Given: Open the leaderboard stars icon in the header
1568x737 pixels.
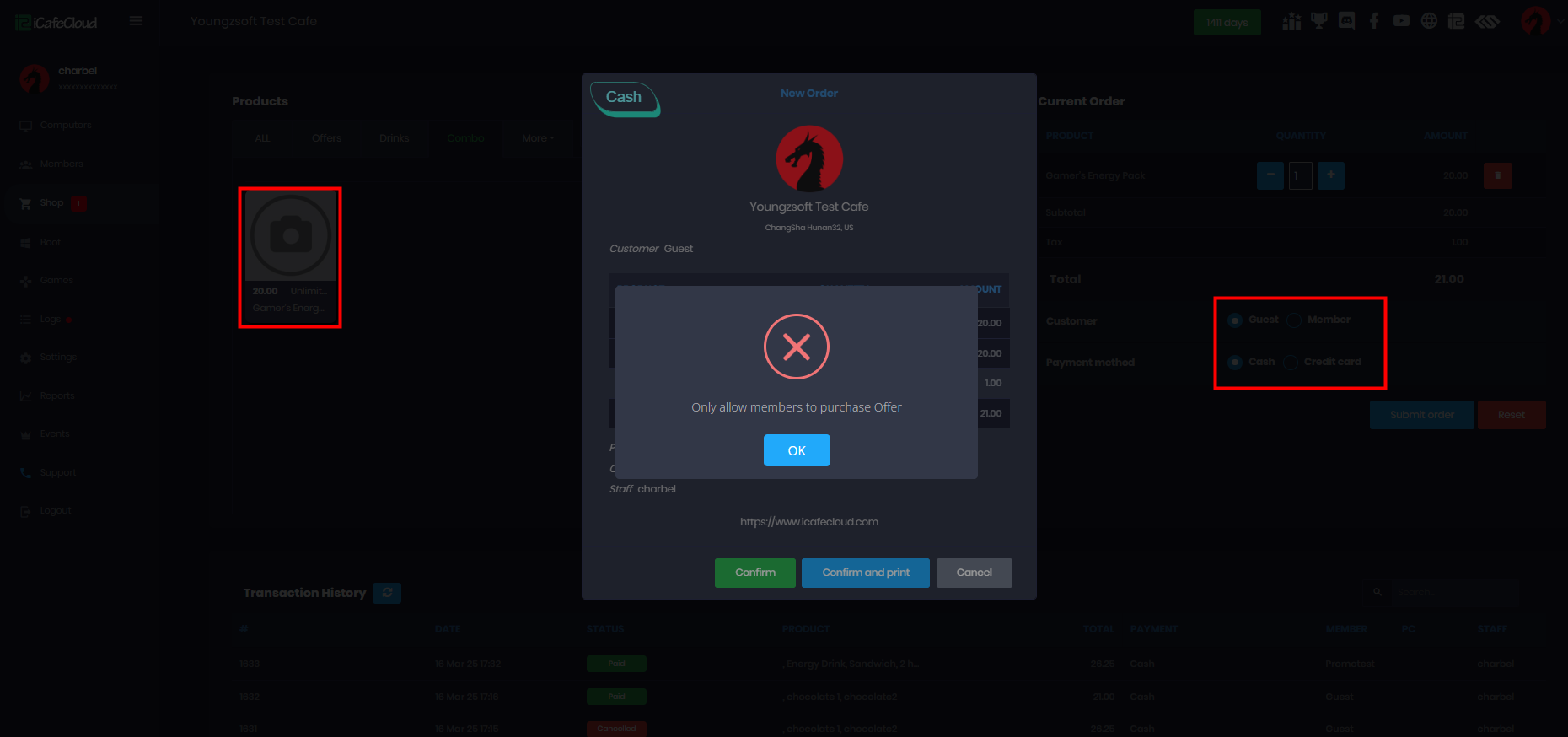Looking at the screenshot, I should point(1291,21).
